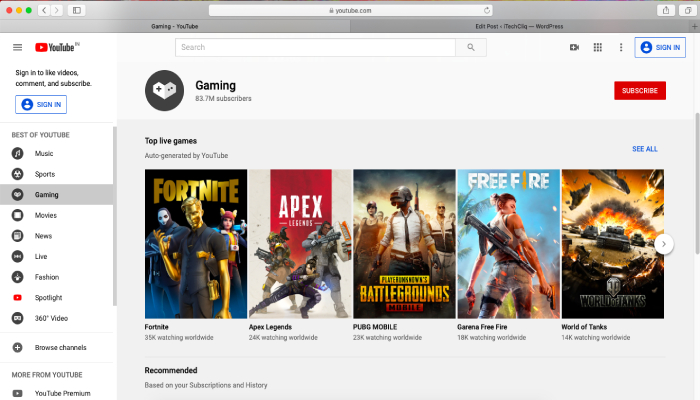Image resolution: width=700 pixels, height=400 pixels.
Task: Click in the YouTube search field
Action: (315, 47)
